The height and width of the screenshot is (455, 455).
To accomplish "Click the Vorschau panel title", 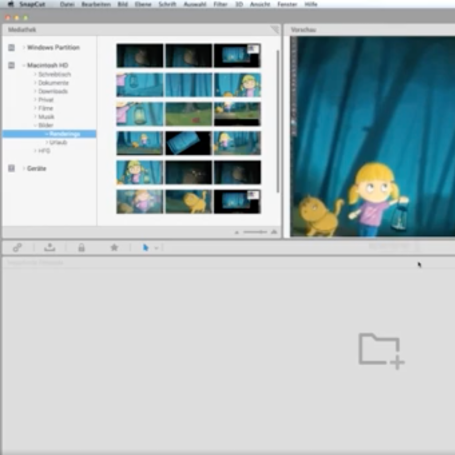I will (x=303, y=30).
